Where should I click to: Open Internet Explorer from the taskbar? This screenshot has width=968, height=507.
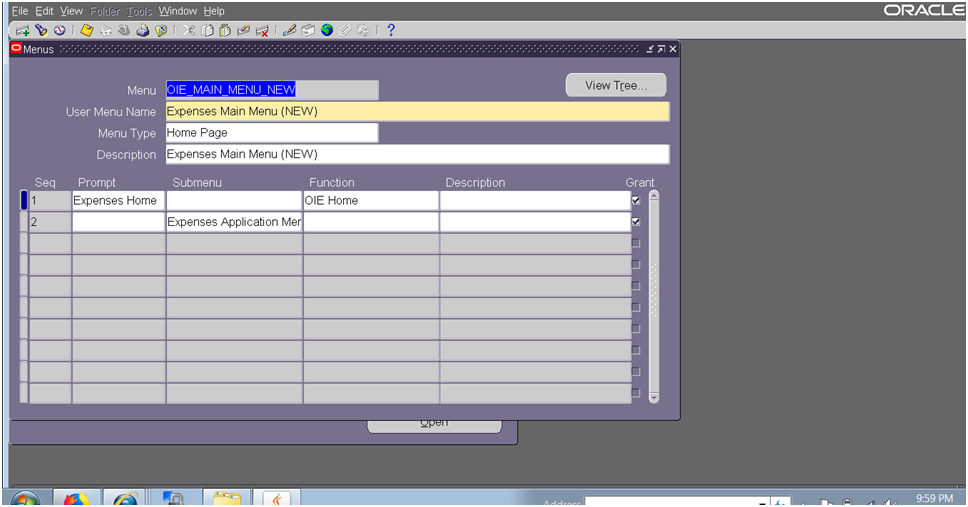(x=125, y=498)
